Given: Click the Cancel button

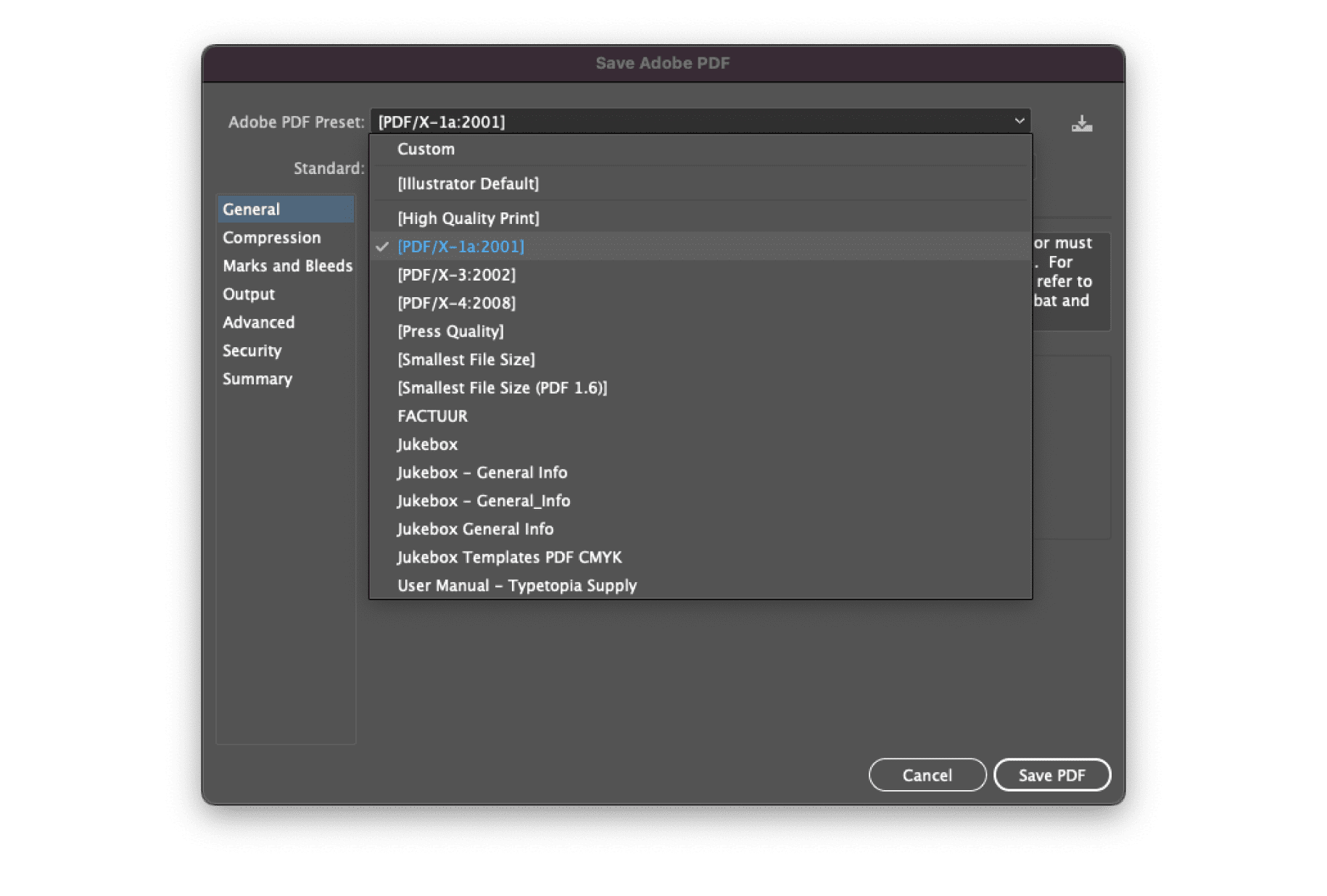Looking at the screenshot, I should [927, 775].
